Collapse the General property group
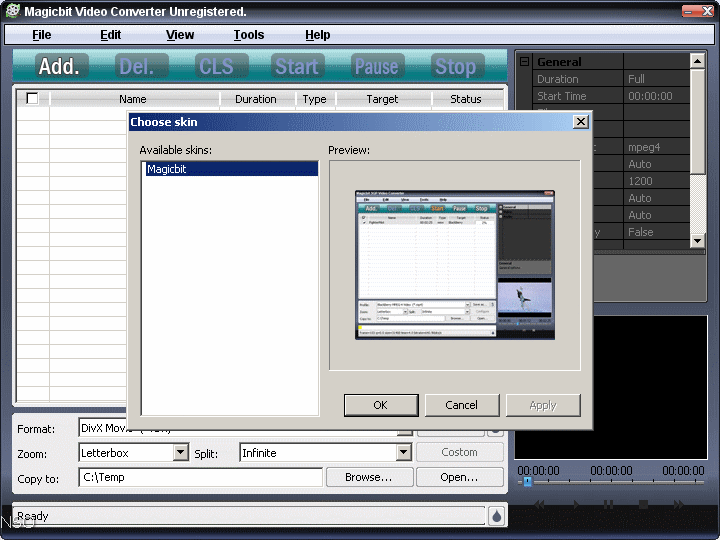720x540 pixels. tap(524, 61)
